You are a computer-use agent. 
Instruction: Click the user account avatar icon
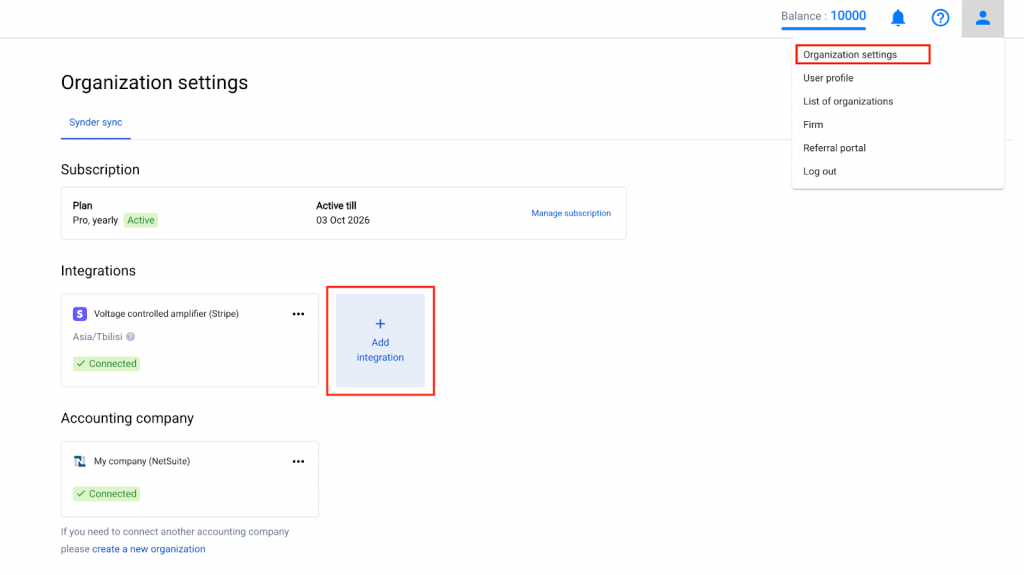tap(982, 18)
